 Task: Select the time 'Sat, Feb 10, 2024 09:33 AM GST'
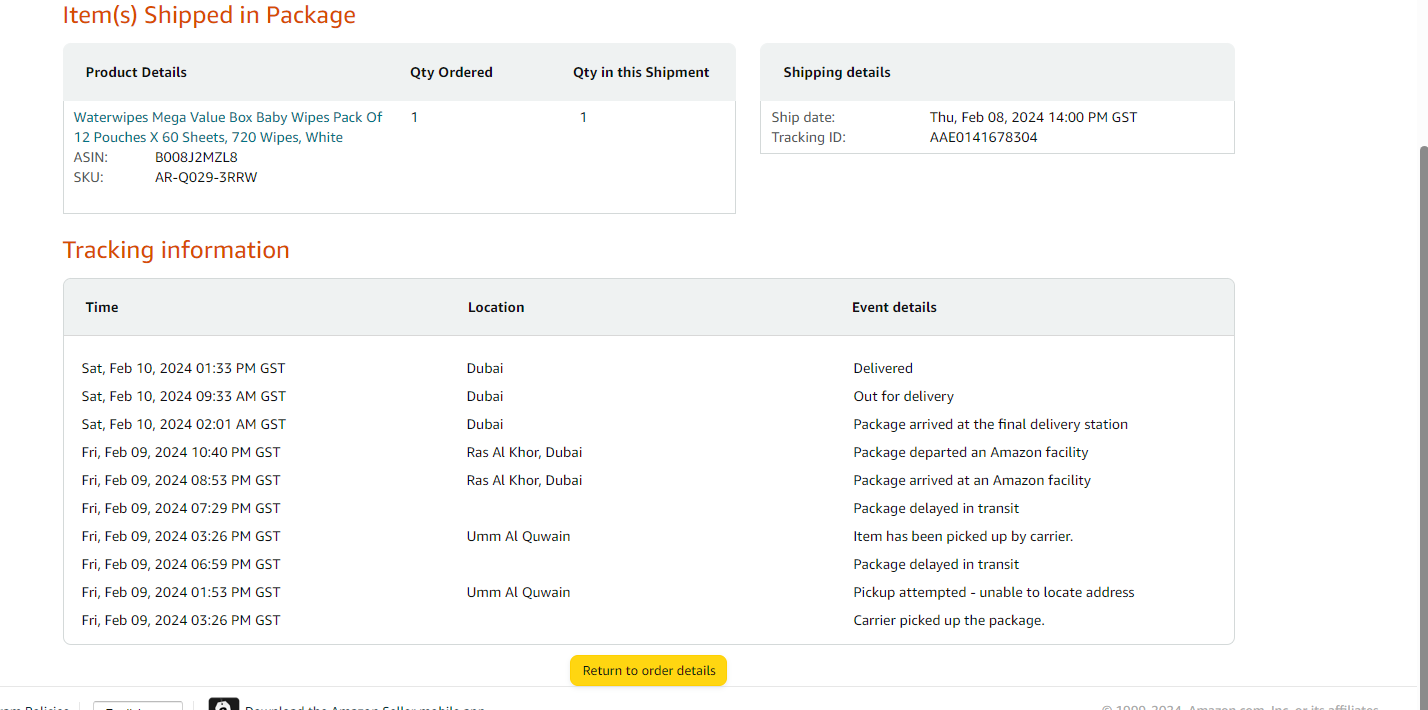[x=184, y=396]
